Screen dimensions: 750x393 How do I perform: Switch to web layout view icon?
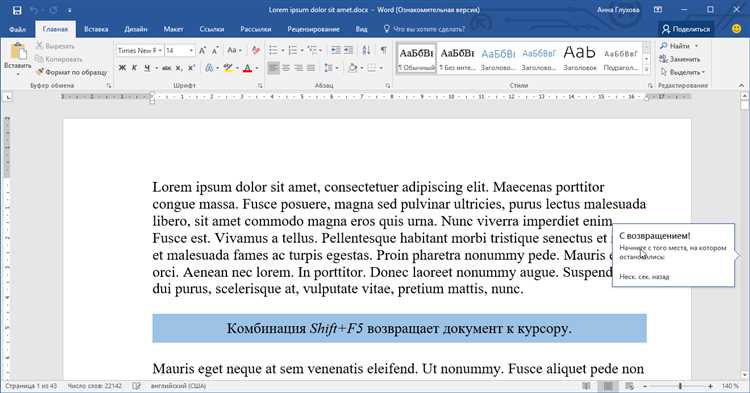[x=629, y=386]
